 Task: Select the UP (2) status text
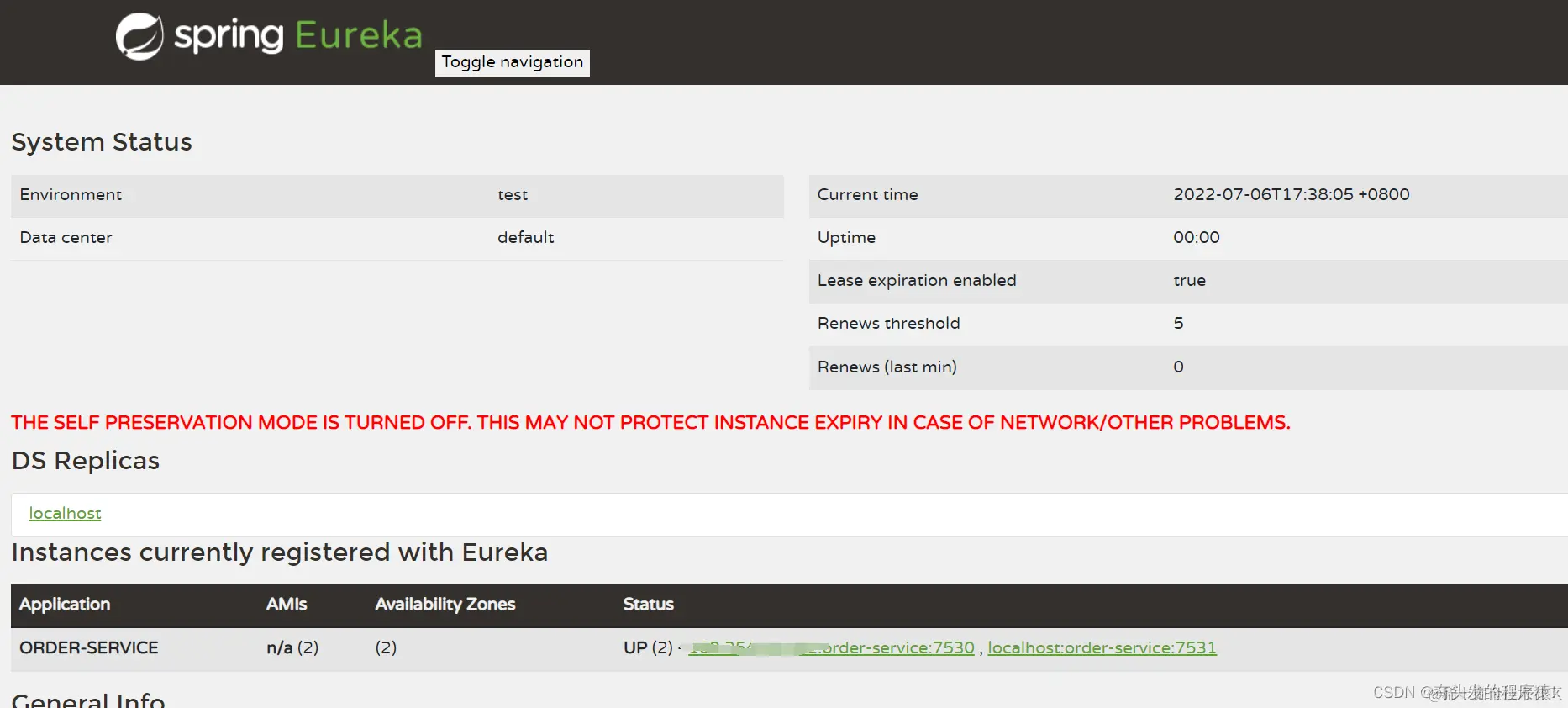(x=648, y=647)
